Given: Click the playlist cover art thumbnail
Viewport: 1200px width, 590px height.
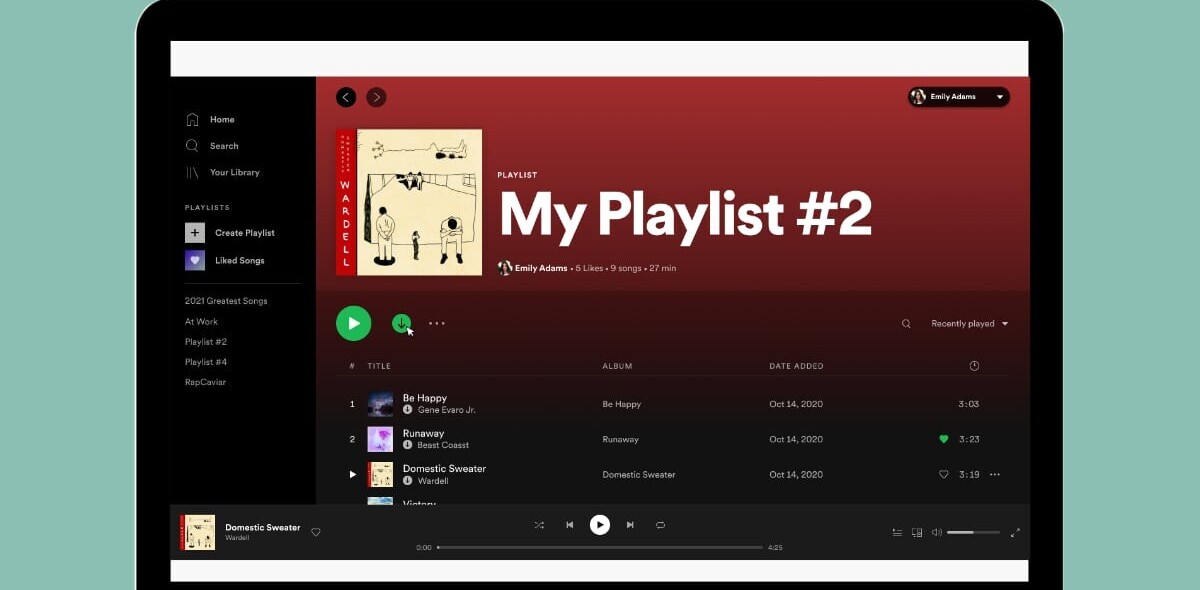Looking at the screenshot, I should [409, 202].
